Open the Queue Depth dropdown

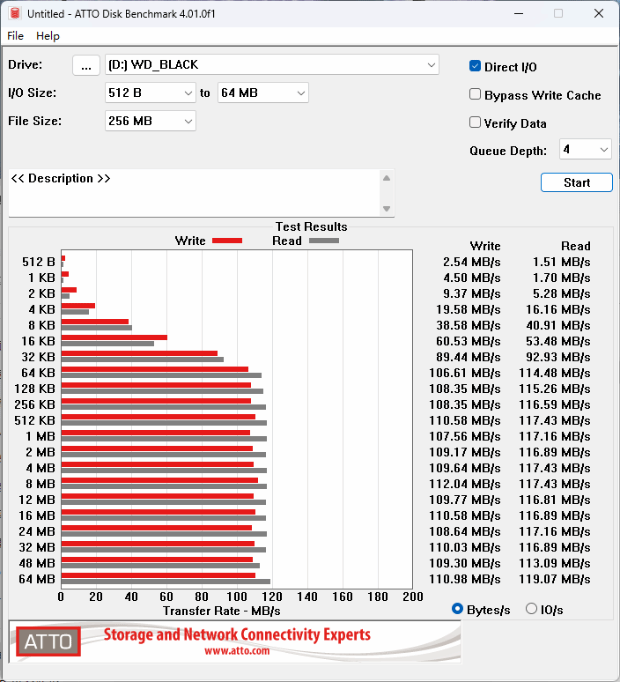pos(585,150)
